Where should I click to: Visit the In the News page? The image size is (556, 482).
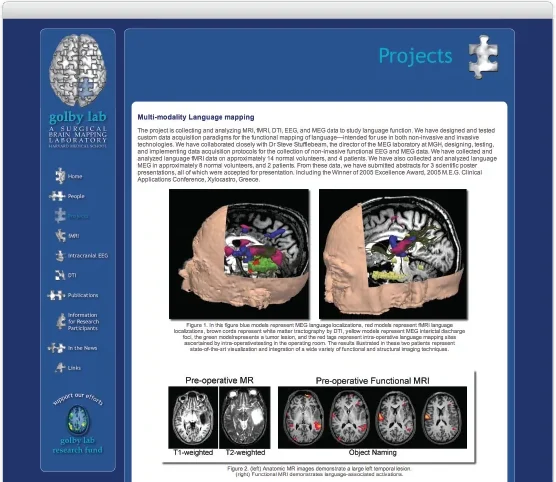(x=82, y=348)
